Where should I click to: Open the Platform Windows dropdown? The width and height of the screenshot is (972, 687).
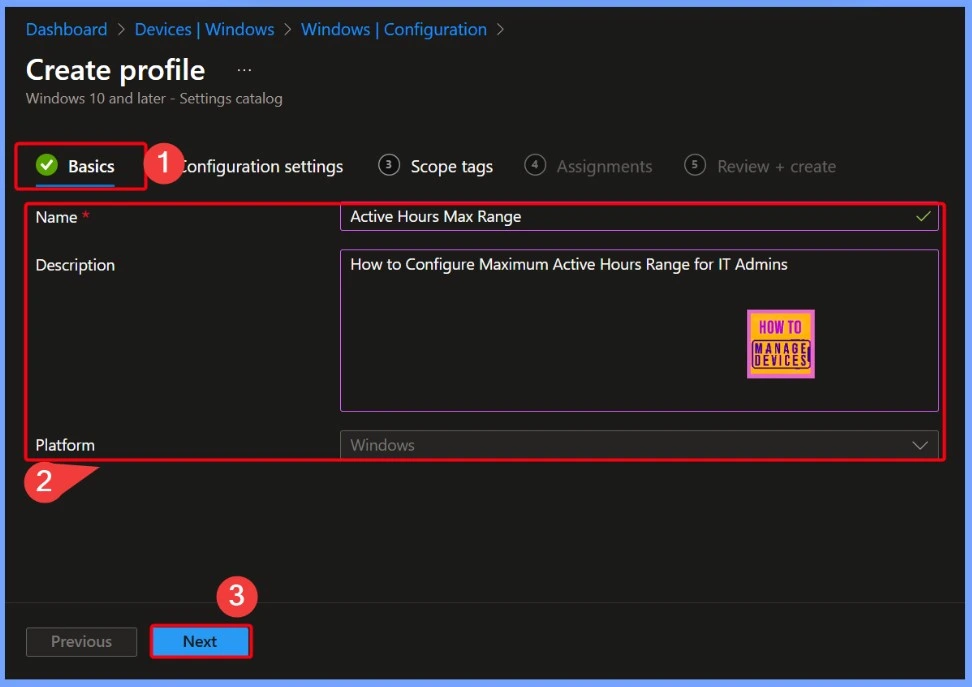(639, 445)
